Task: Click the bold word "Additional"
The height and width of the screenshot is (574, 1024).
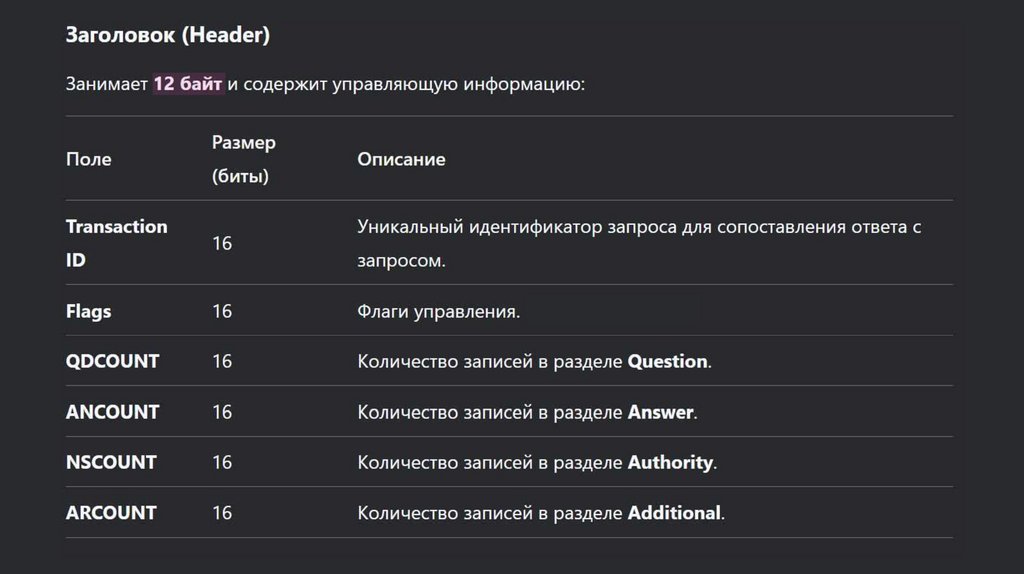Action: [673, 512]
